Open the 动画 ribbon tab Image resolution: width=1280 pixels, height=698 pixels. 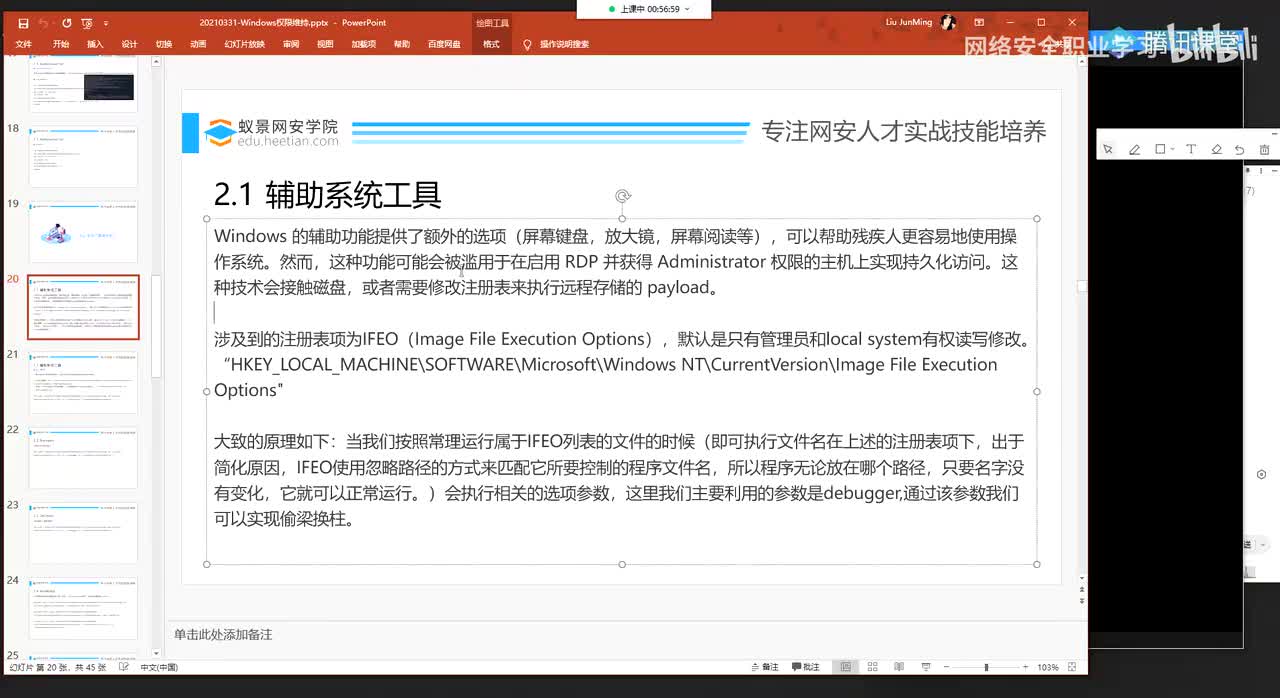coord(198,44)
